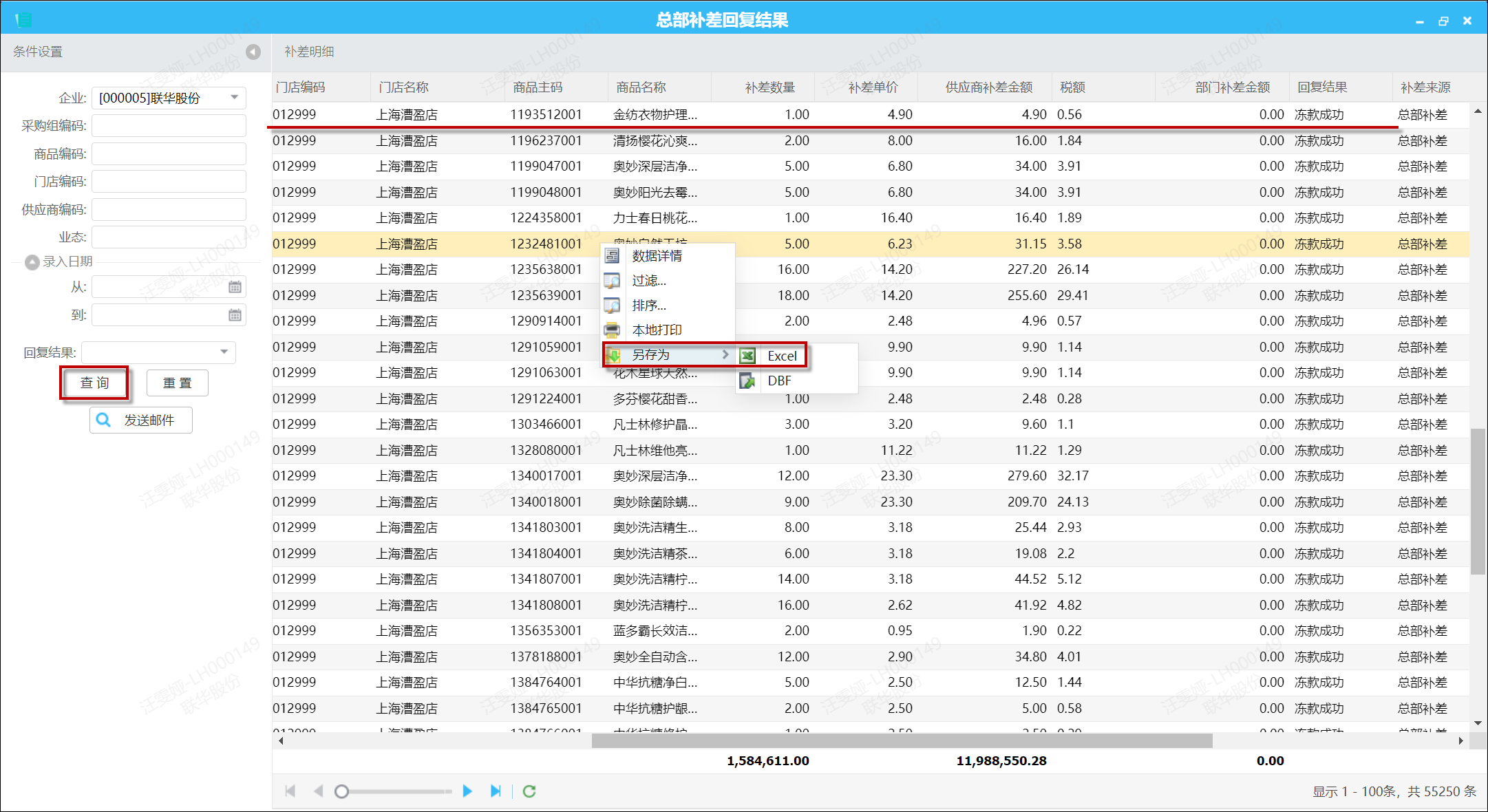1488x812 pixels.
Task: Select row with 商品主码 1196237001
Action: (x=871, y=141)
